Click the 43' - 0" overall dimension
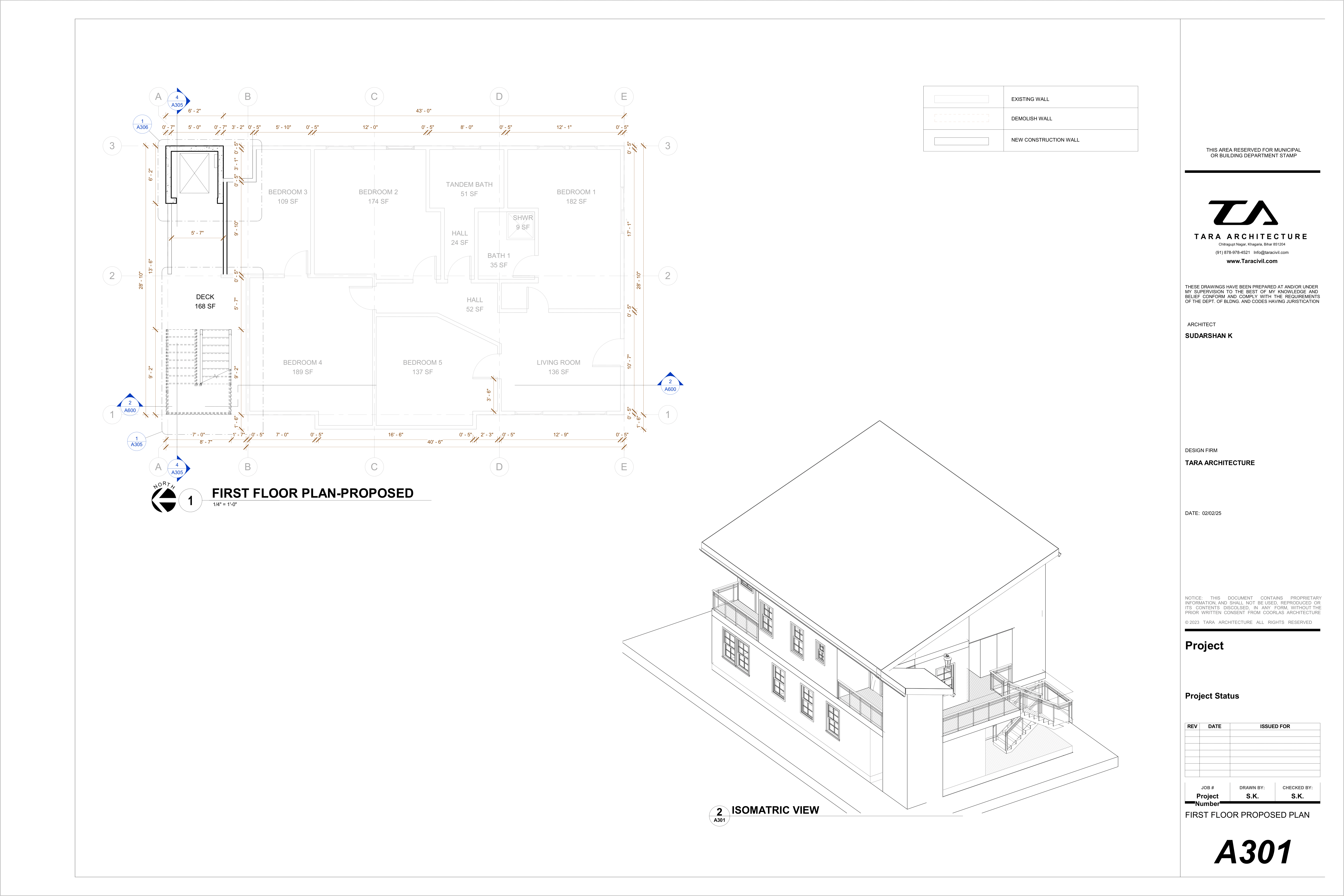1344x896 pixels. [x=423, y=111]
